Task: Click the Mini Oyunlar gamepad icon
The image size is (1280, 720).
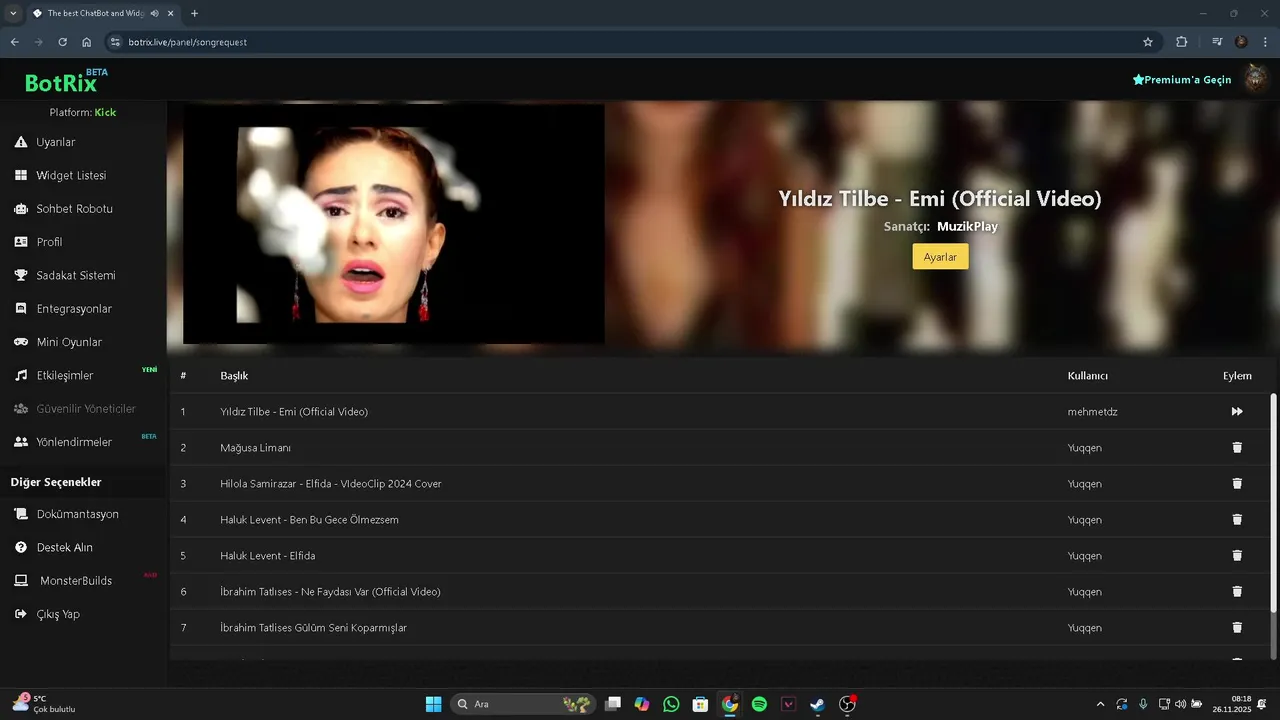Action: tap(21, 342)
